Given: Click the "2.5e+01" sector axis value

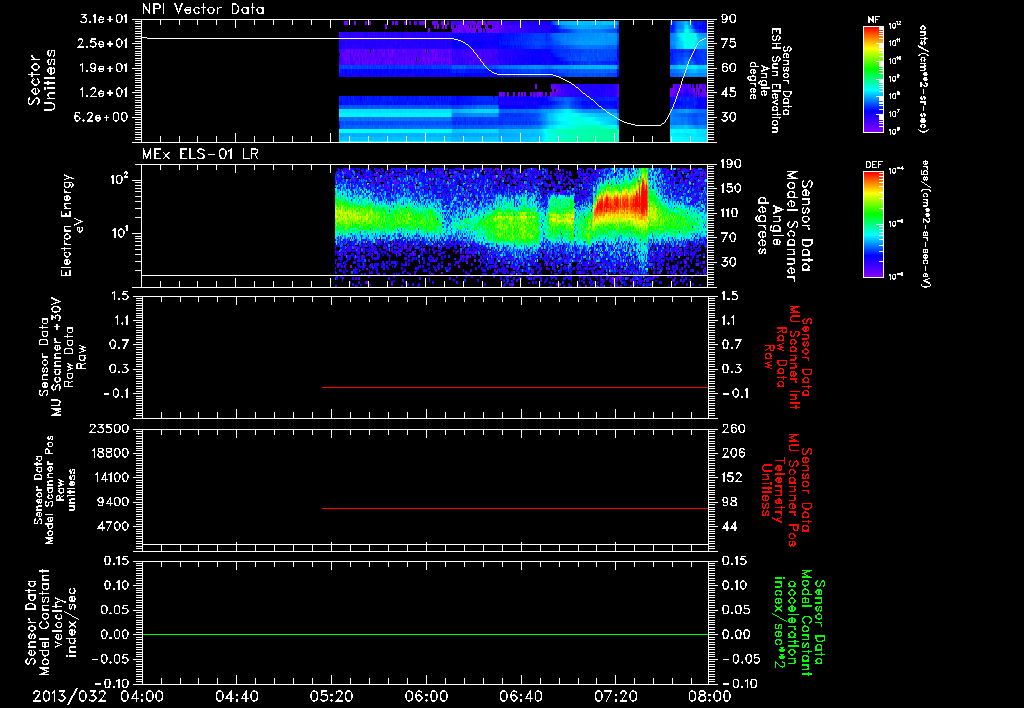Looking at the screenshot, I should point(104,43).
